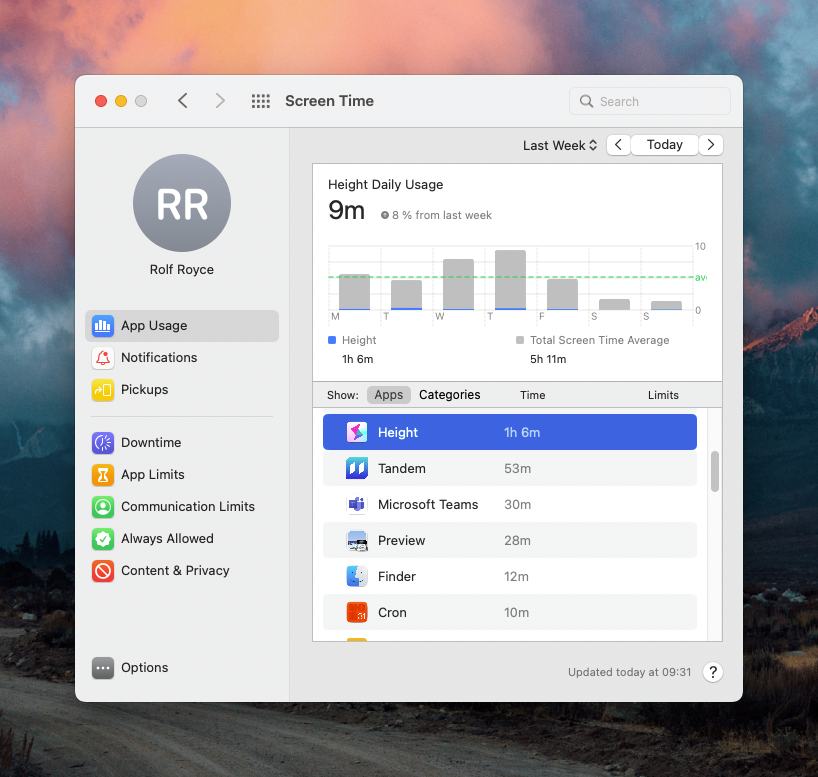Open the help question mark button
The width and height of the screenshot is (818, 777).
[713, 672]
